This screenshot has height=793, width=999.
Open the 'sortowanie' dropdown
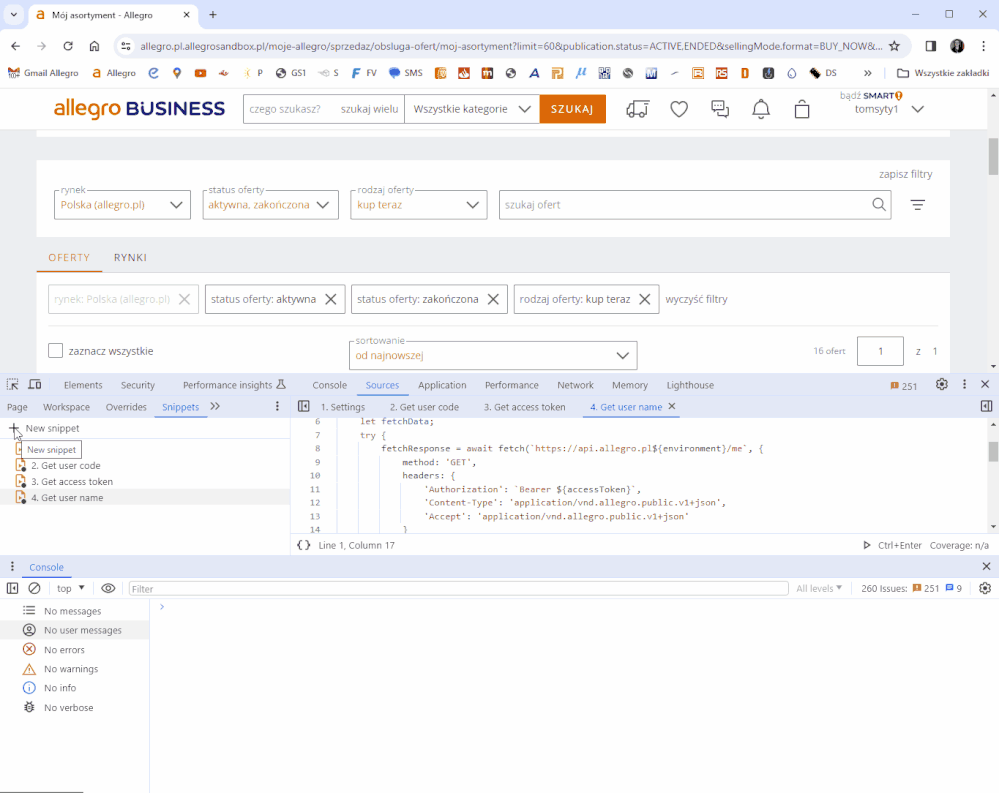coord(492,355)
